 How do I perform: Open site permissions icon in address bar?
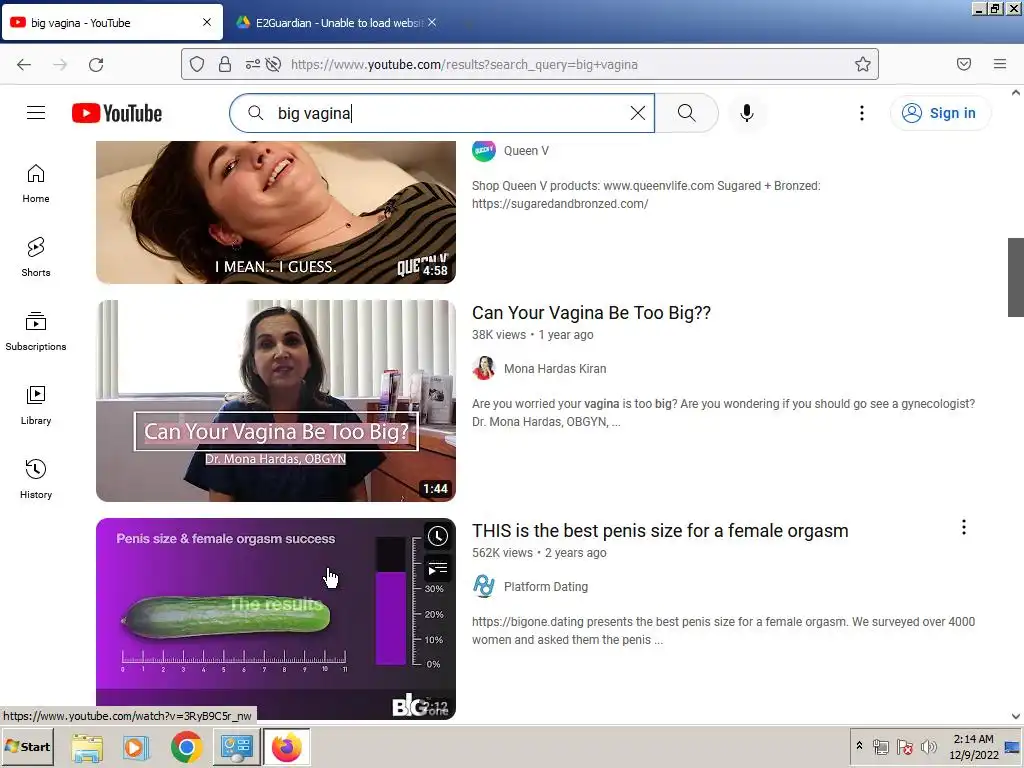point(253,64)
